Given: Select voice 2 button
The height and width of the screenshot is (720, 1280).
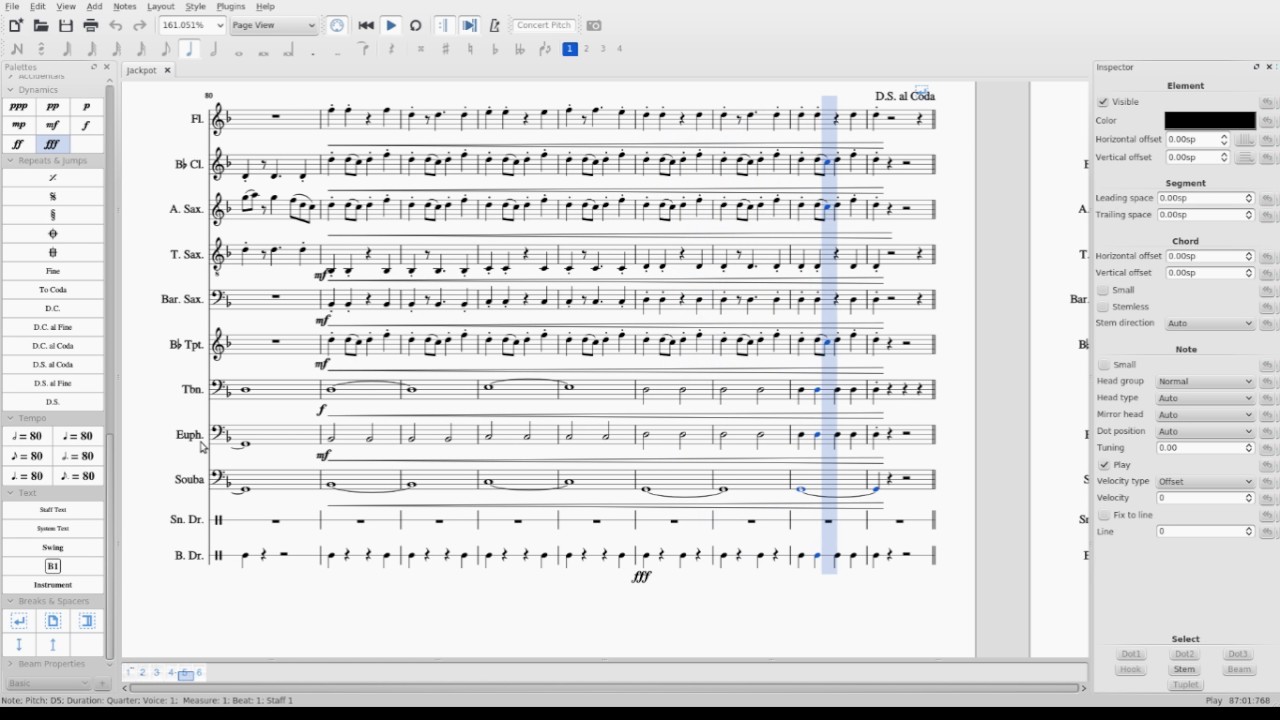Looking at the screenshot, I should [586, 48].
